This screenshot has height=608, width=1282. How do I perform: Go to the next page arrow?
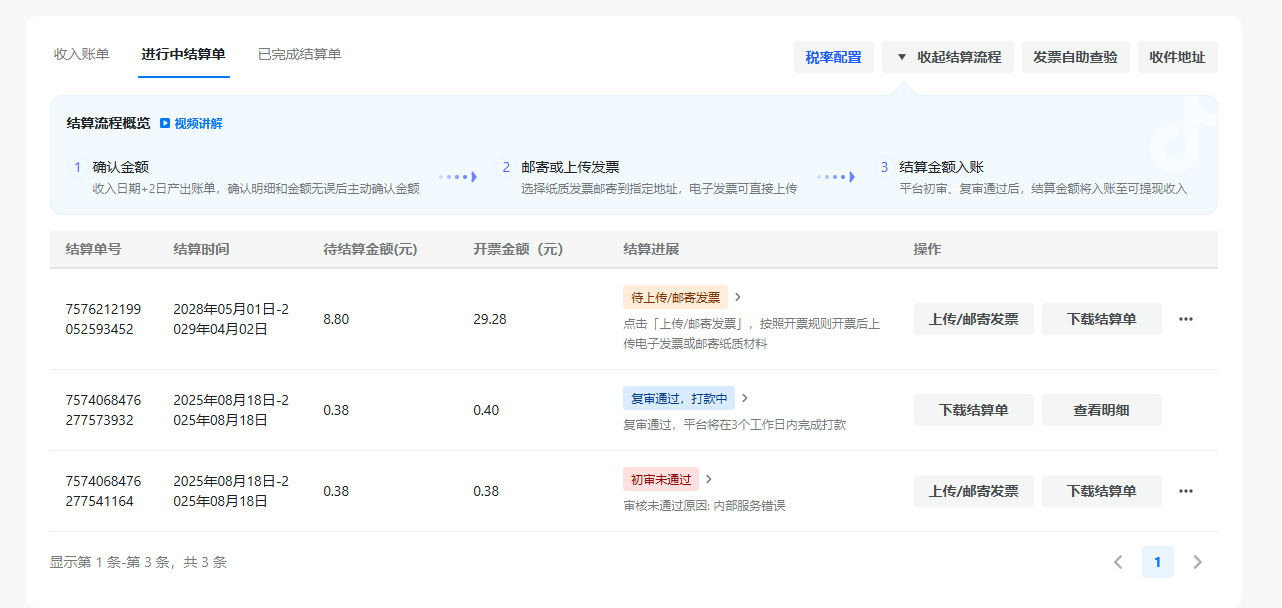(x=1197, y=562)
